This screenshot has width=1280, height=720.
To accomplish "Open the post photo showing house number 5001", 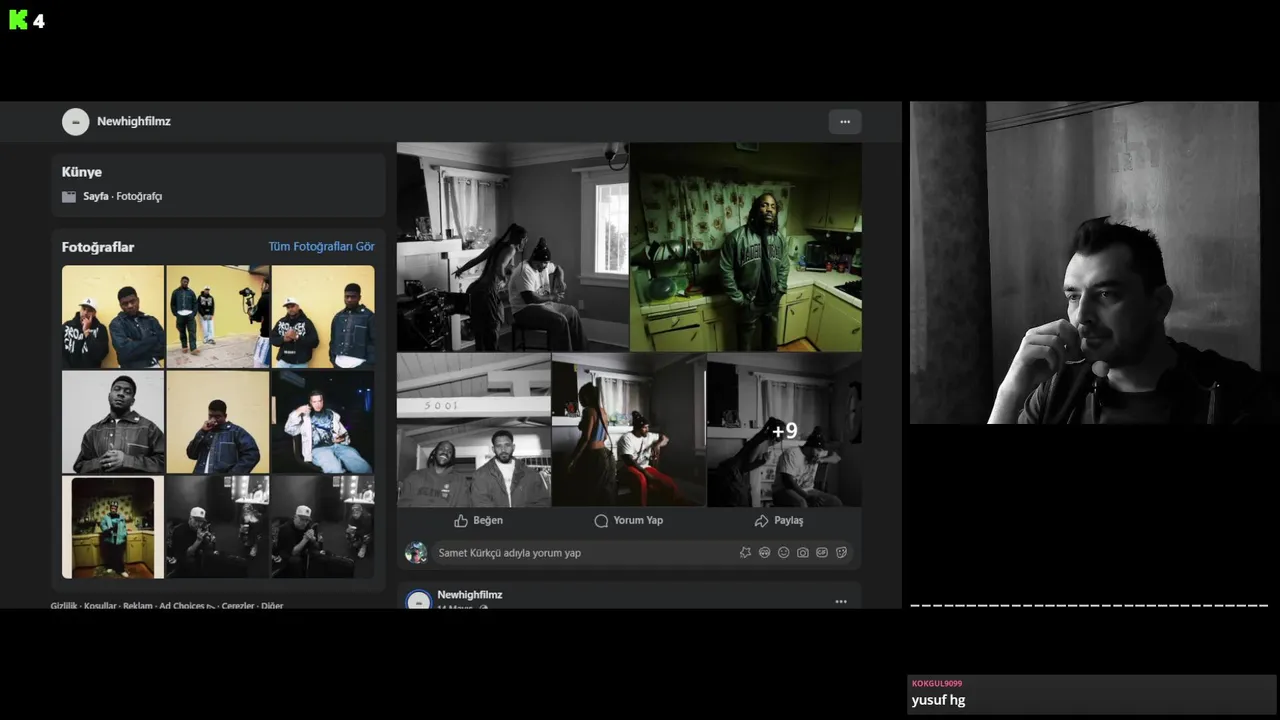I will tap(473, 431).
